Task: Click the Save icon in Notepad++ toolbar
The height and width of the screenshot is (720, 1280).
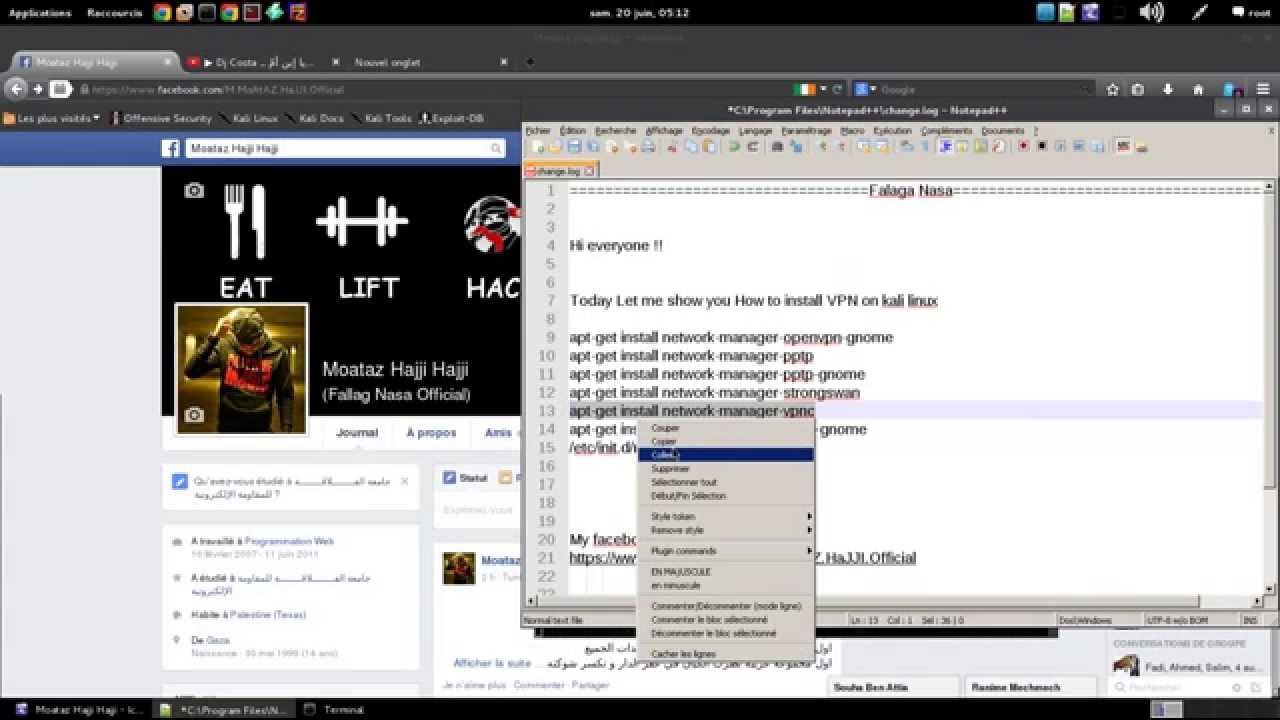Action: coord(575,147)
